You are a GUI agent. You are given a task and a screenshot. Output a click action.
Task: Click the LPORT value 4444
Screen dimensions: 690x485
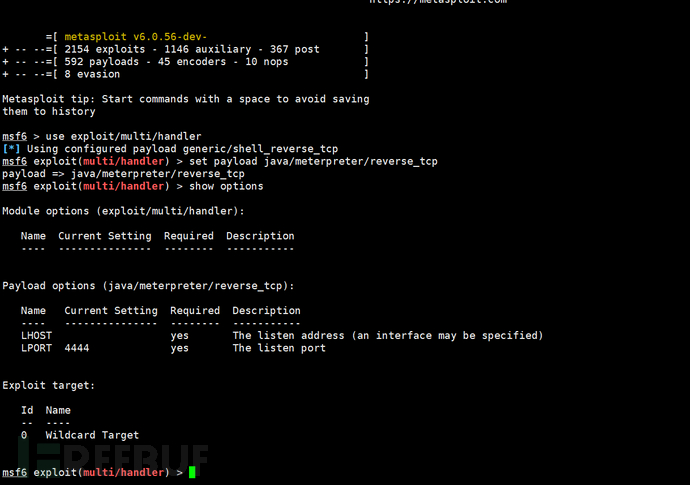77,348
